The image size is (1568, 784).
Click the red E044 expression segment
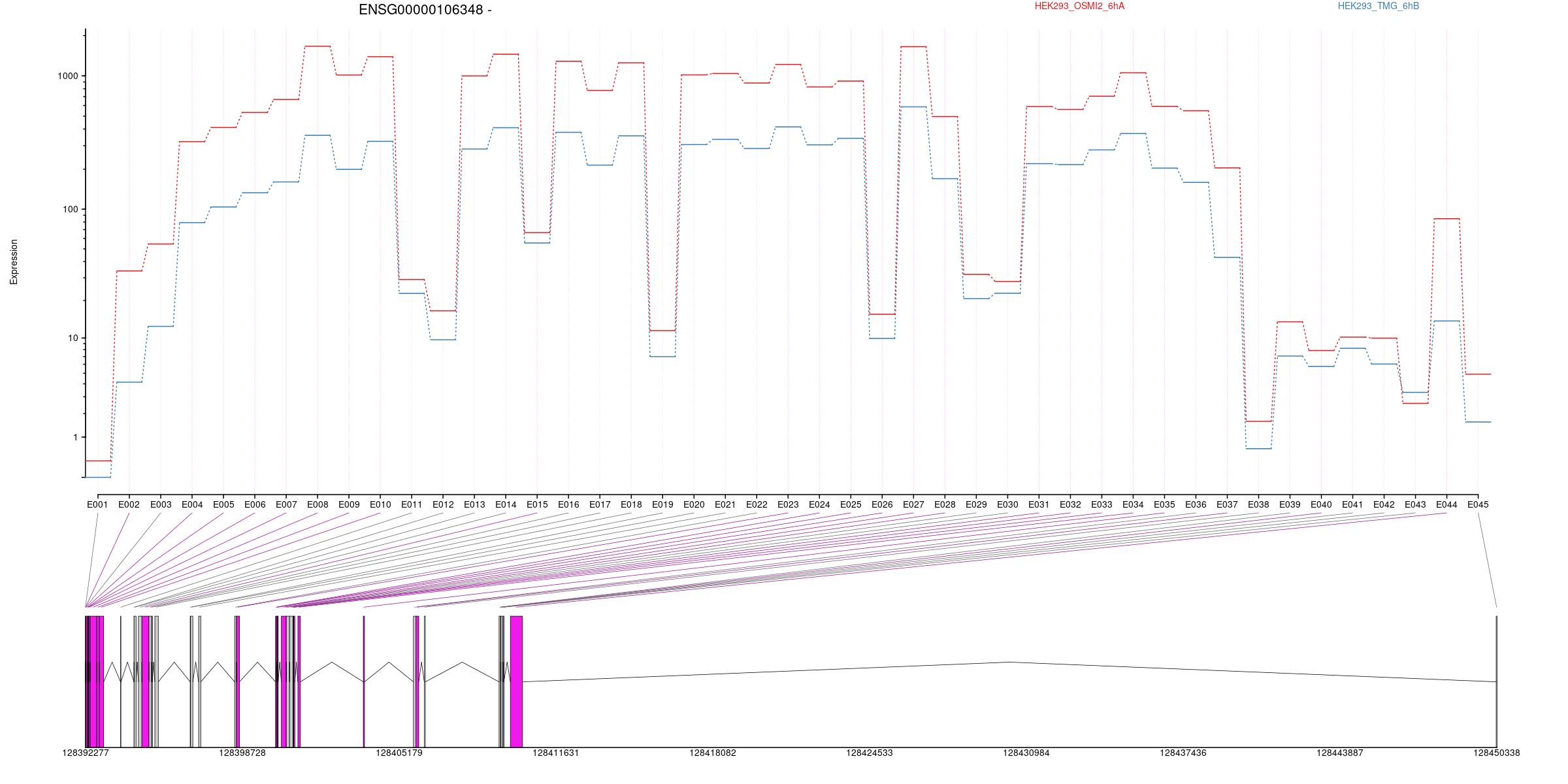[x=1446, y=219]
